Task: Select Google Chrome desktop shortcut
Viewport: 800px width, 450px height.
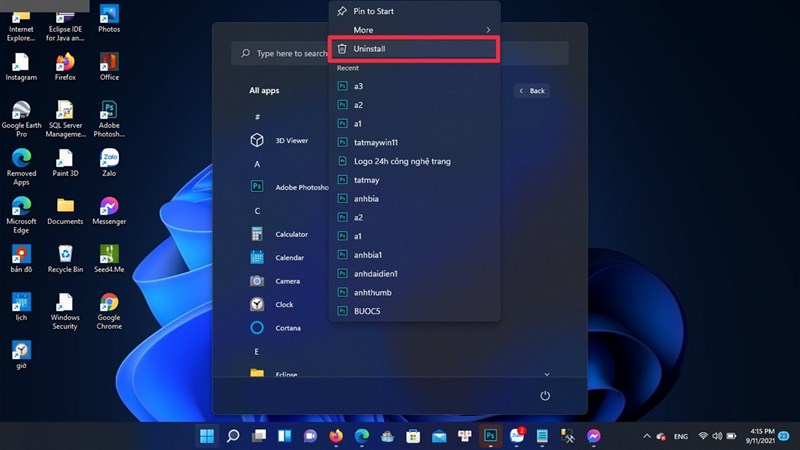Action: 109,308
